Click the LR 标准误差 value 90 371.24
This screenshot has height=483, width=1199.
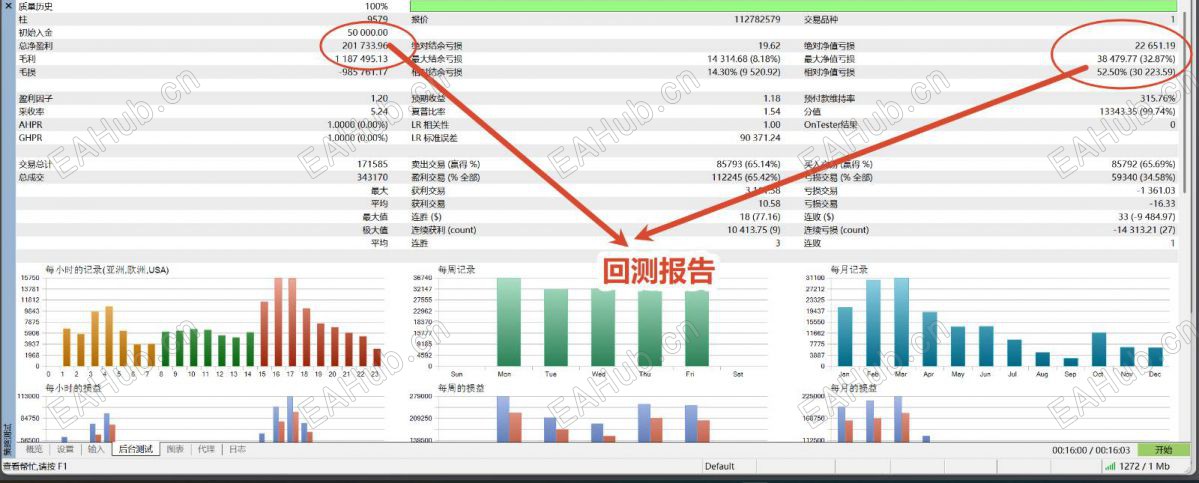click(761, 138)
